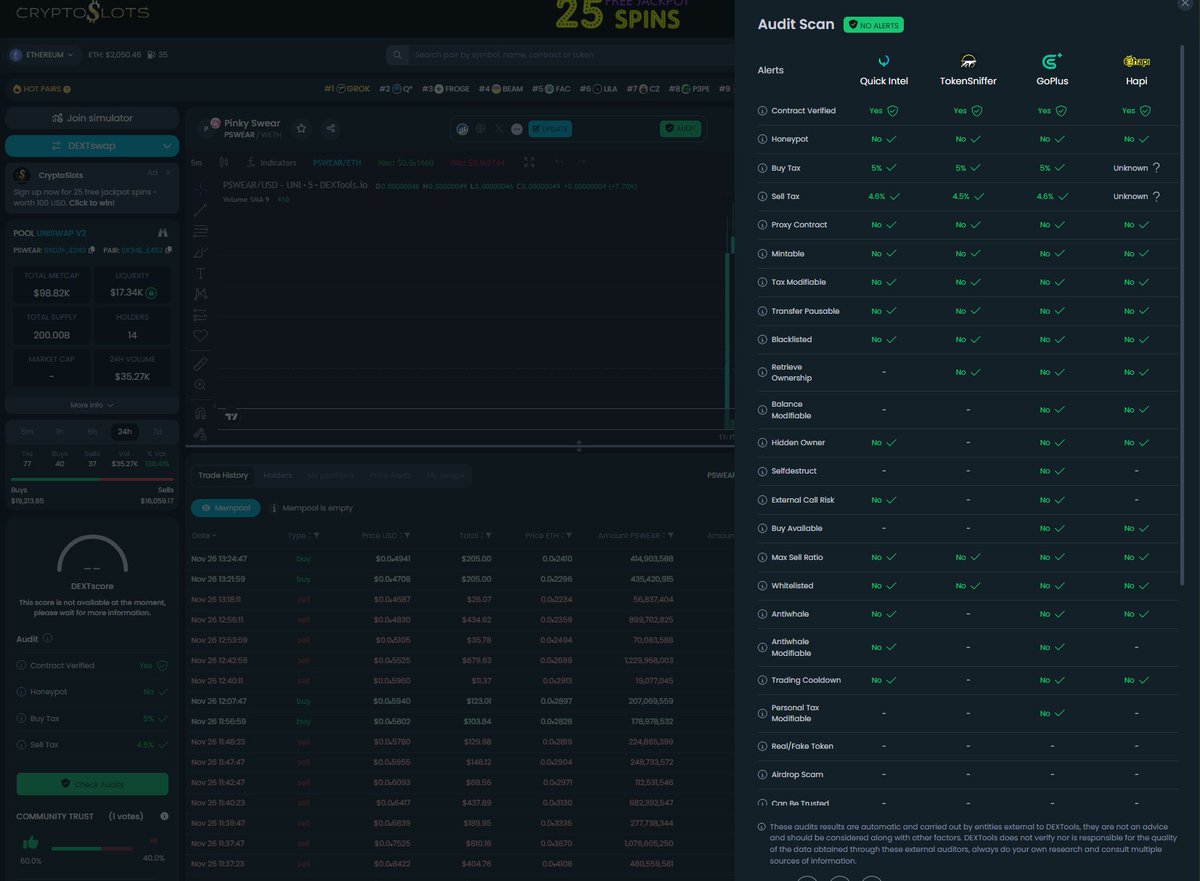The width and height of the screenshot is (1200, 881).
Task: Click the GoPlus auditor logo
Action: (x=1052, y=61)
